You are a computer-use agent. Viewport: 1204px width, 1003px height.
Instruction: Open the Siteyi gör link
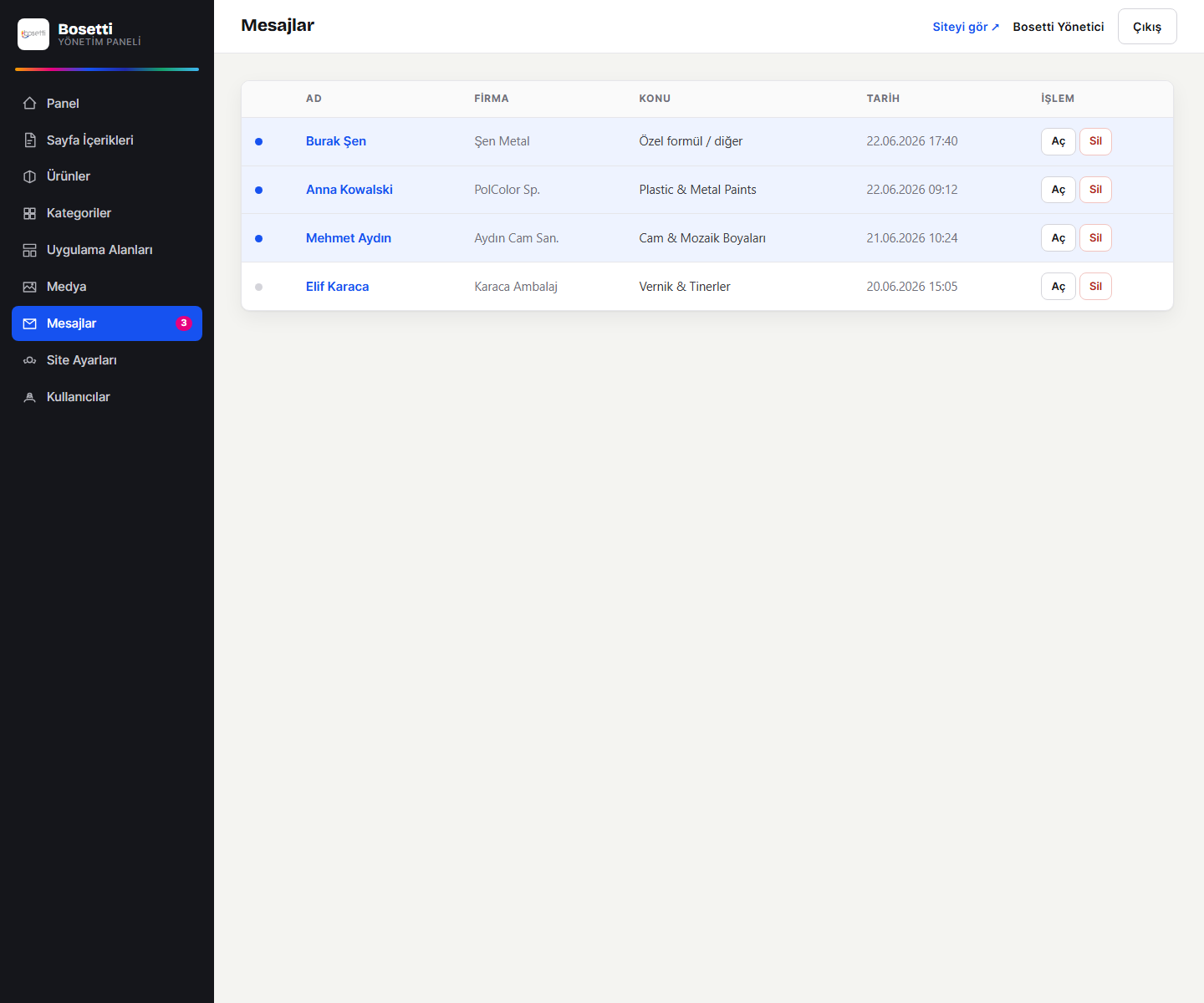[966, 27]
